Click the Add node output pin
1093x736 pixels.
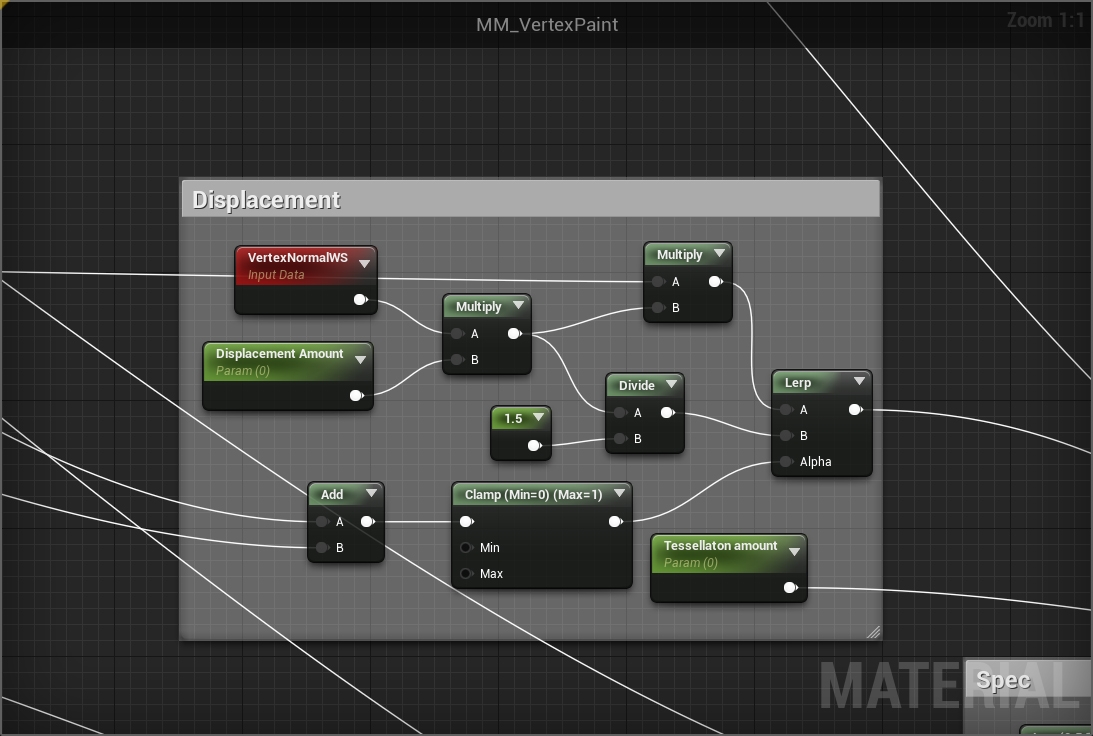click(368, 521)
